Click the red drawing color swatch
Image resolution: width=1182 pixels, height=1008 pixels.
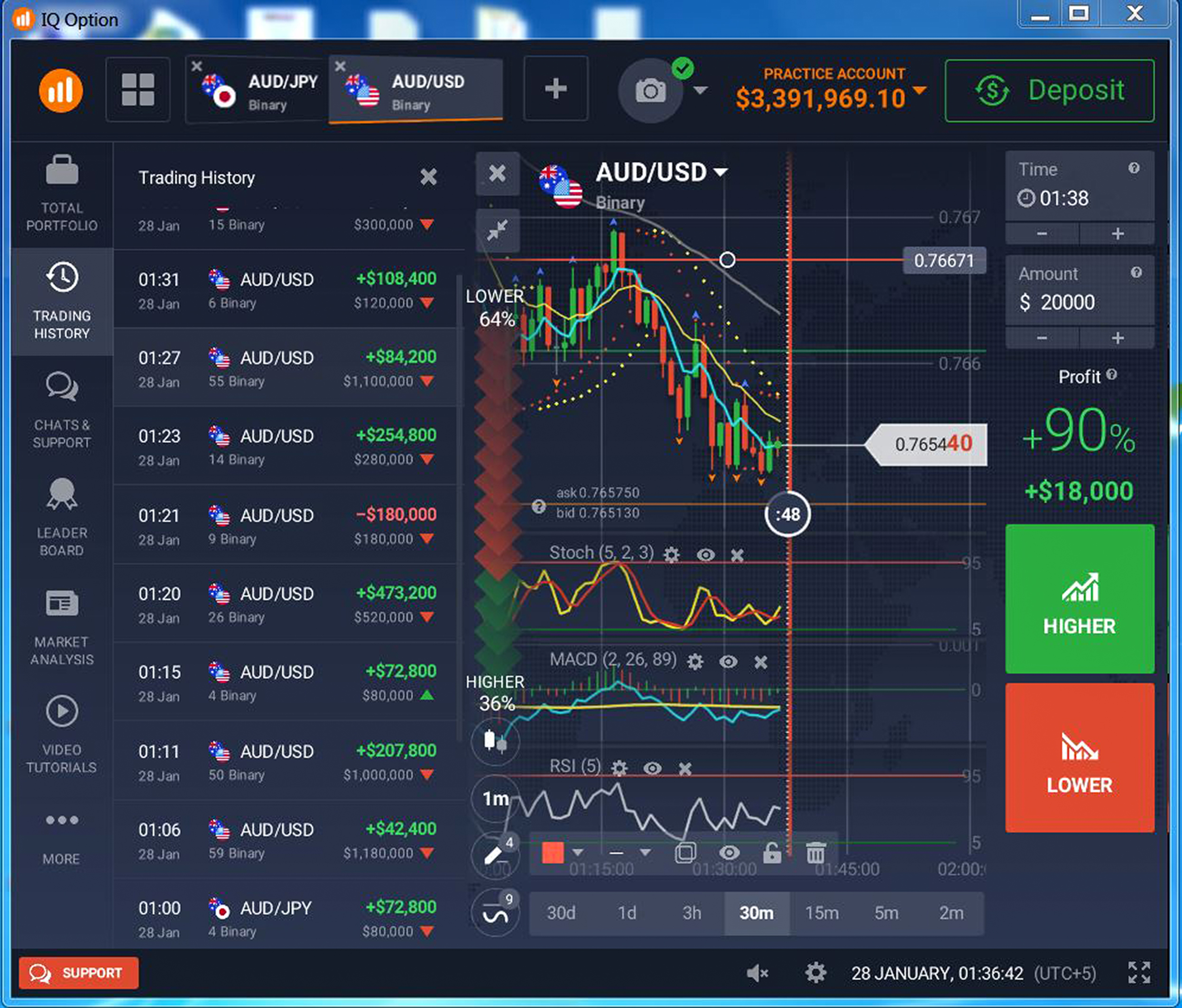(x=552, y=852)
